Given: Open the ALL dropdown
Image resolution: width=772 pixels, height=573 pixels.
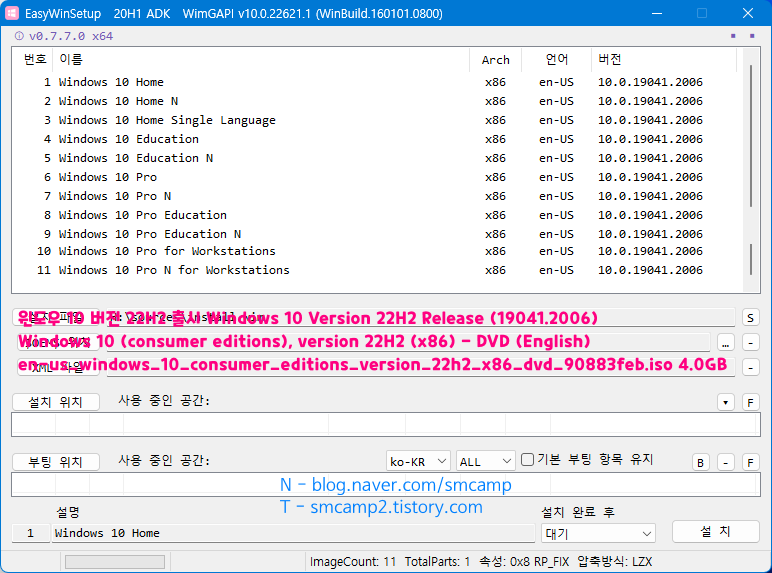Looking at the screenshot, I should point(485,462).
